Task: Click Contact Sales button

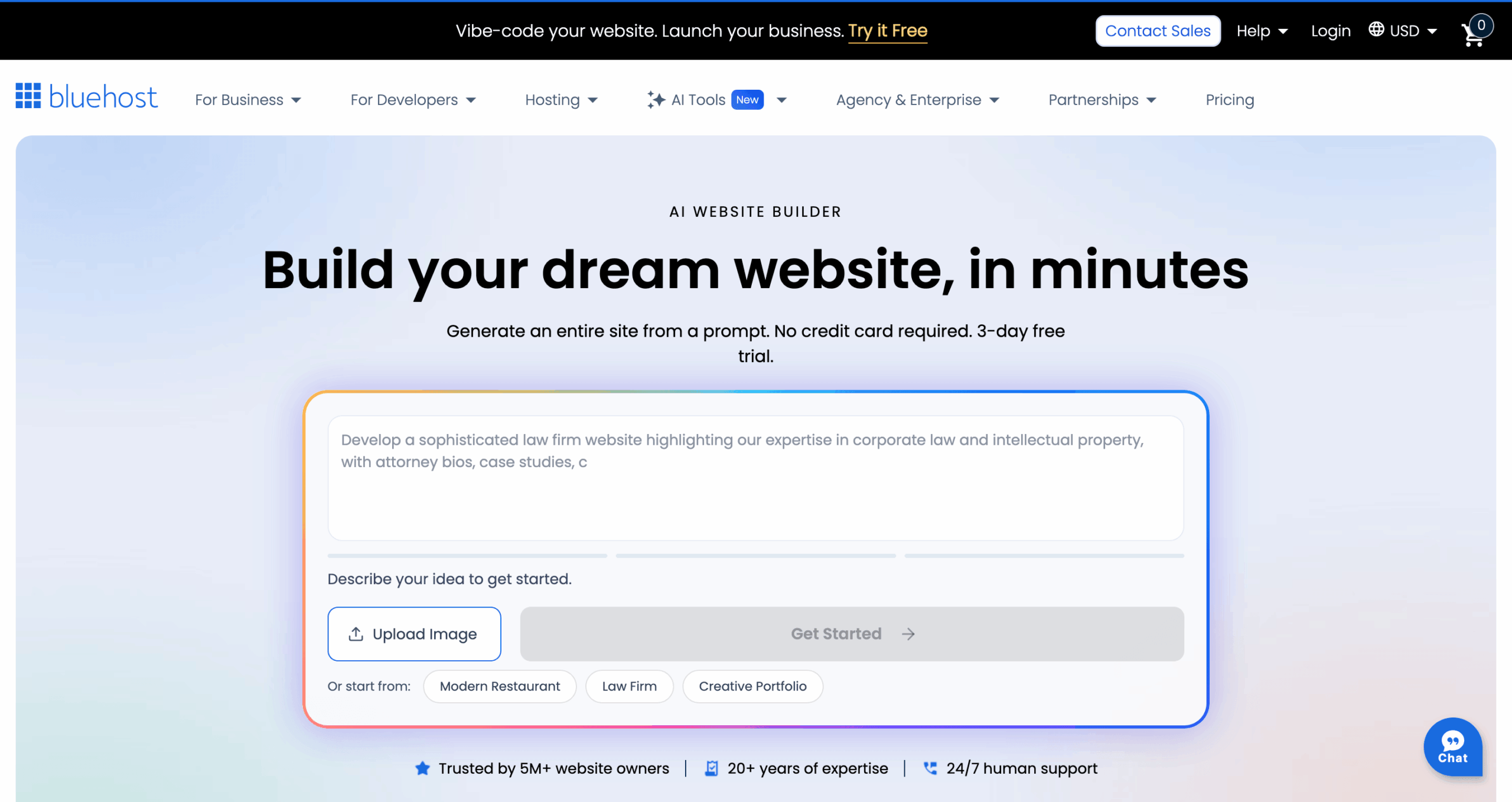Action: (1158, 31)
